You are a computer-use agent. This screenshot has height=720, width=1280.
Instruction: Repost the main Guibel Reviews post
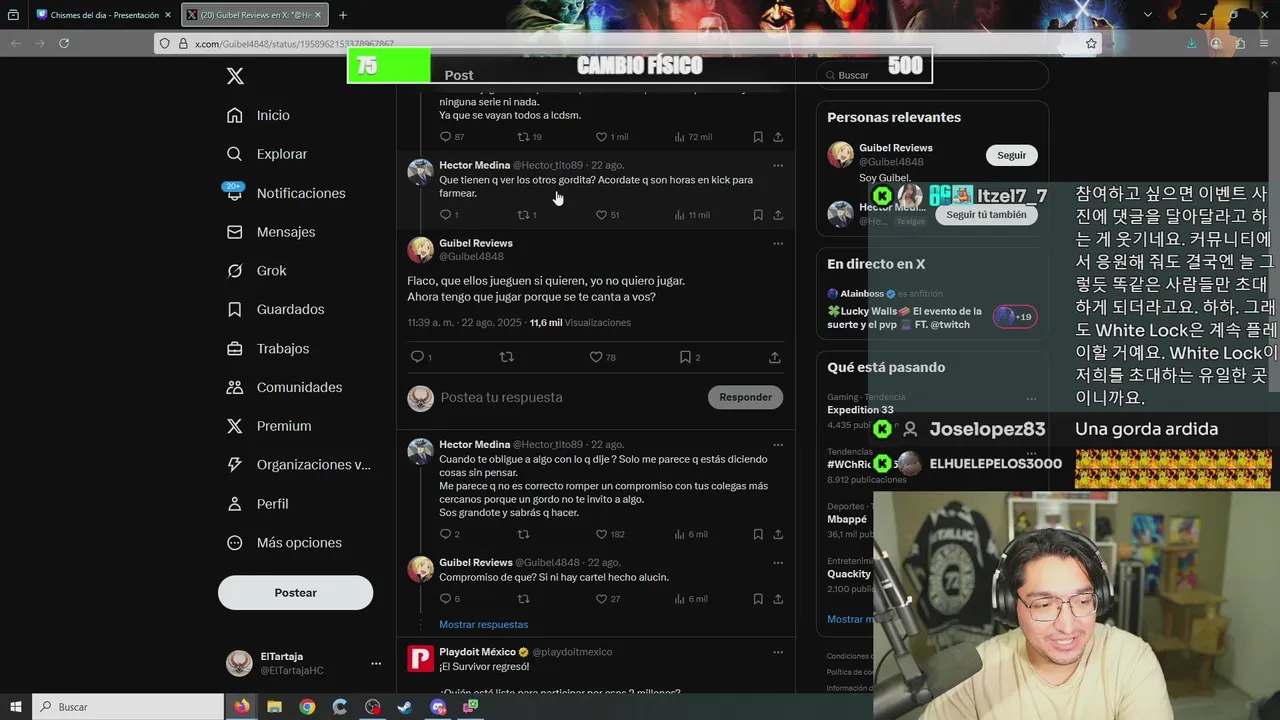[507, 357]
